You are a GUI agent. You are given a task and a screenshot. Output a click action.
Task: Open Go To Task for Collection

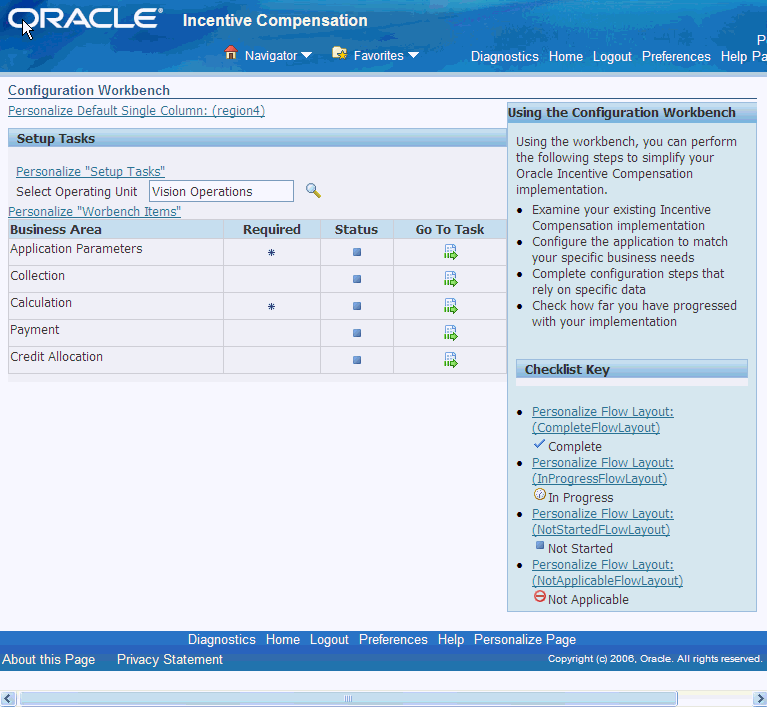tap(451, 279)
